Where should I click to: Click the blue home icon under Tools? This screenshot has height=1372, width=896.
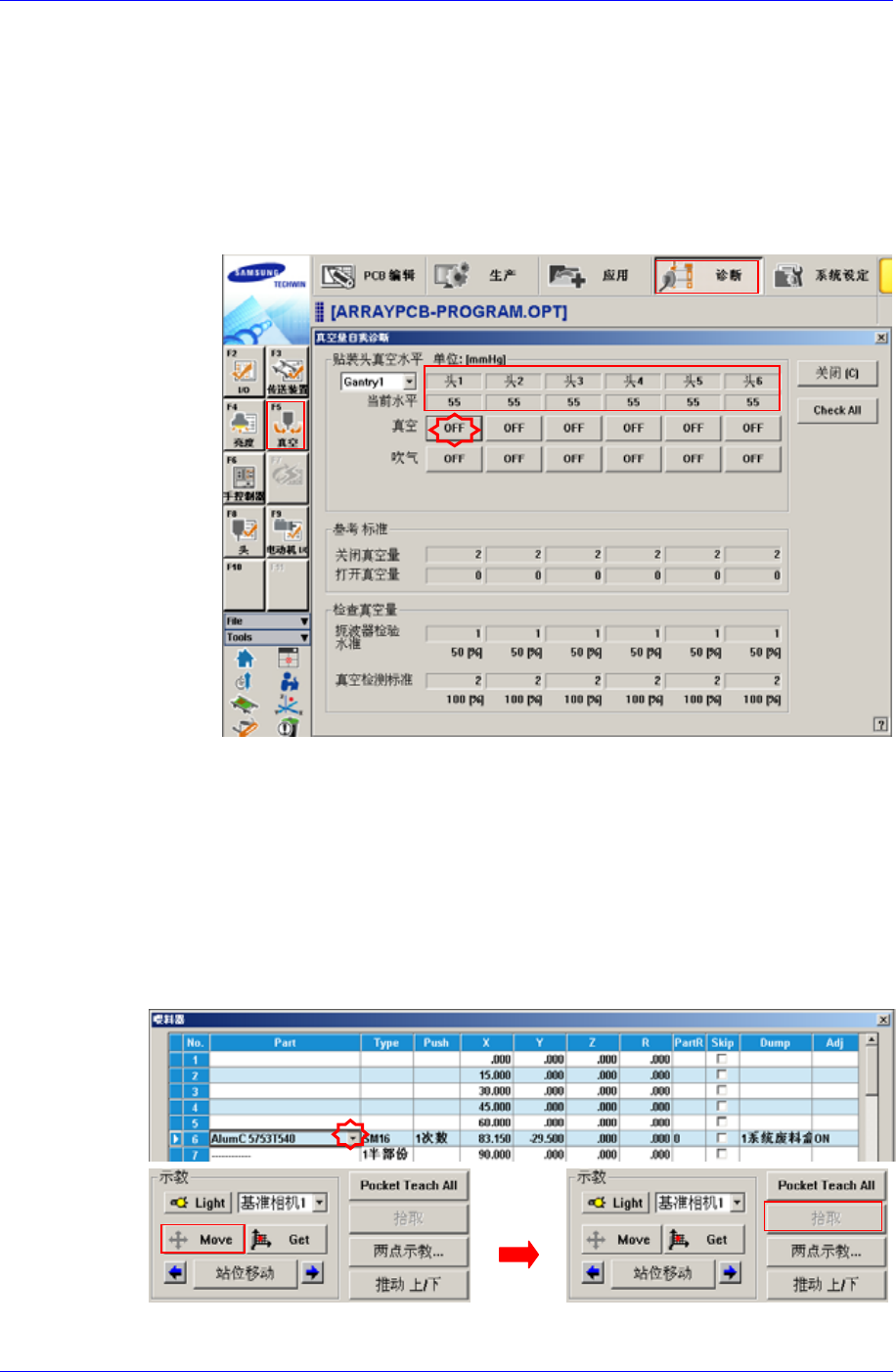[245, 659]
